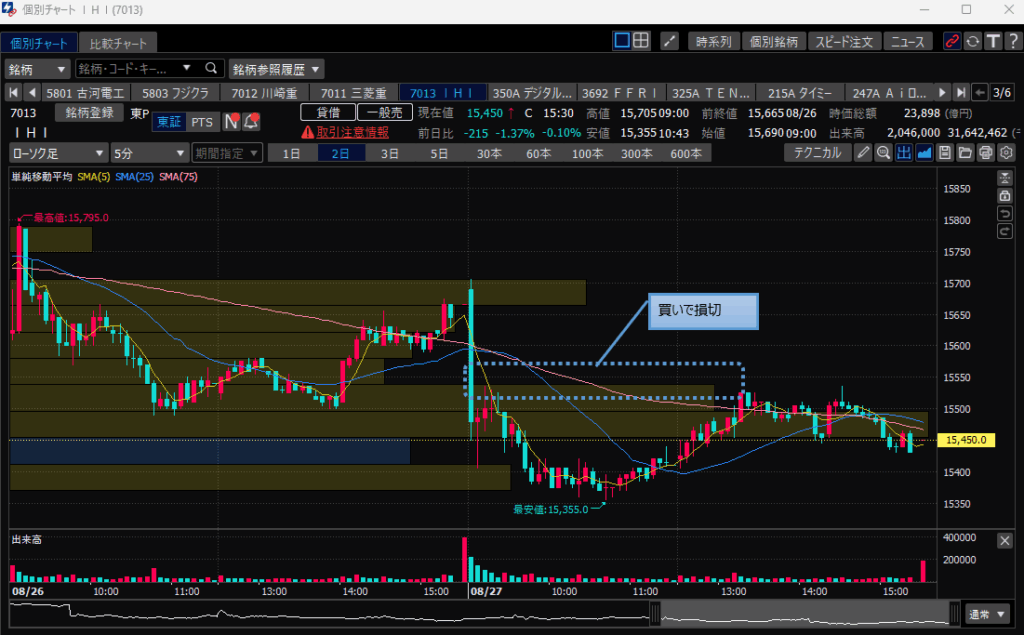Image resolution: width=1024 pixels, height=635 pixels.
Task: Click the pencil drawing tool icon
Action: [x=864, y=153]
